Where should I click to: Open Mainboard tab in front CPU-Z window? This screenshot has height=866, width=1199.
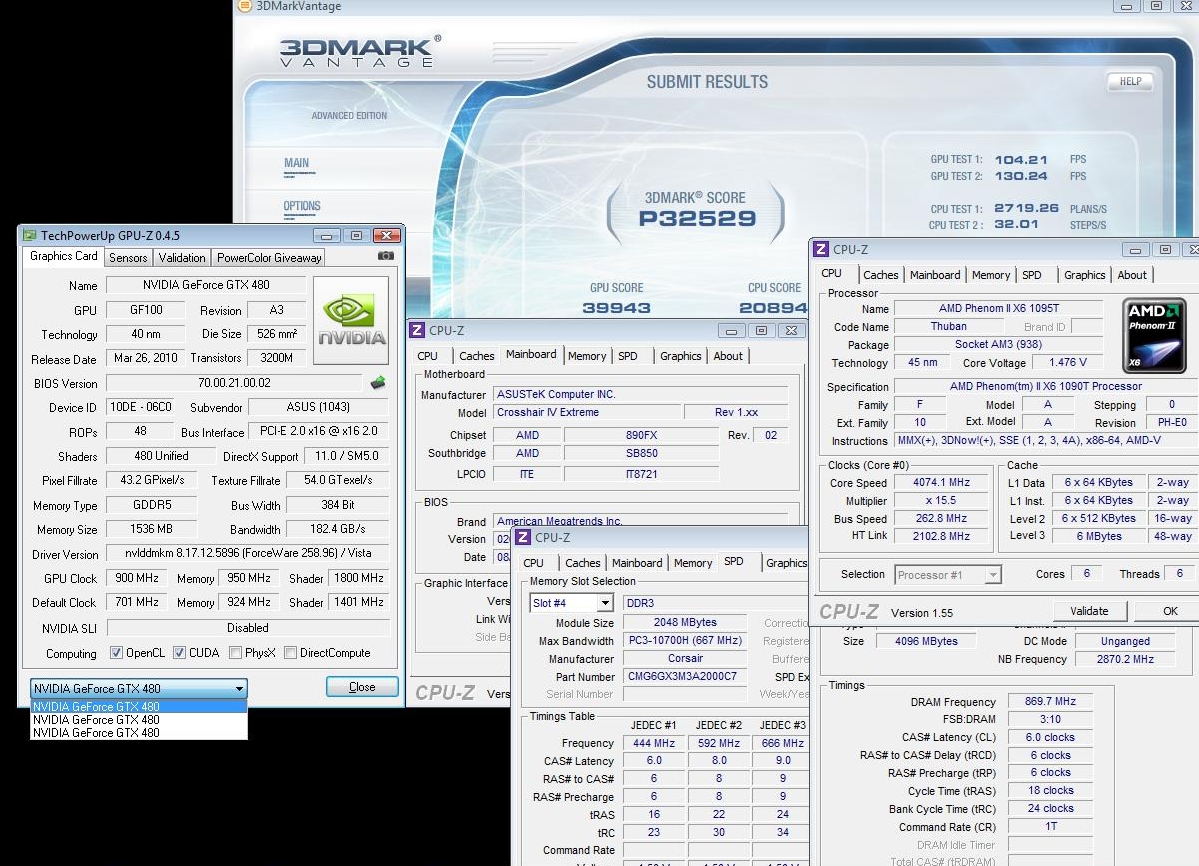click(935, 275)
